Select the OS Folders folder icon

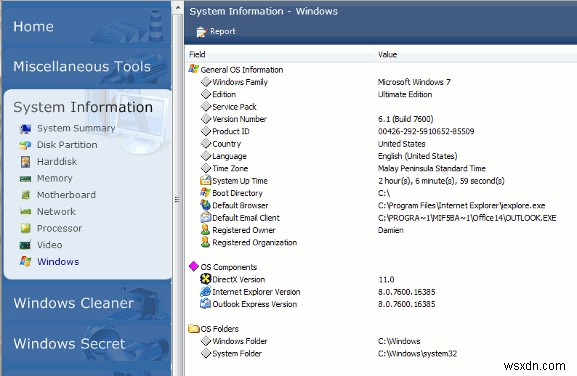tap(194, 328)
